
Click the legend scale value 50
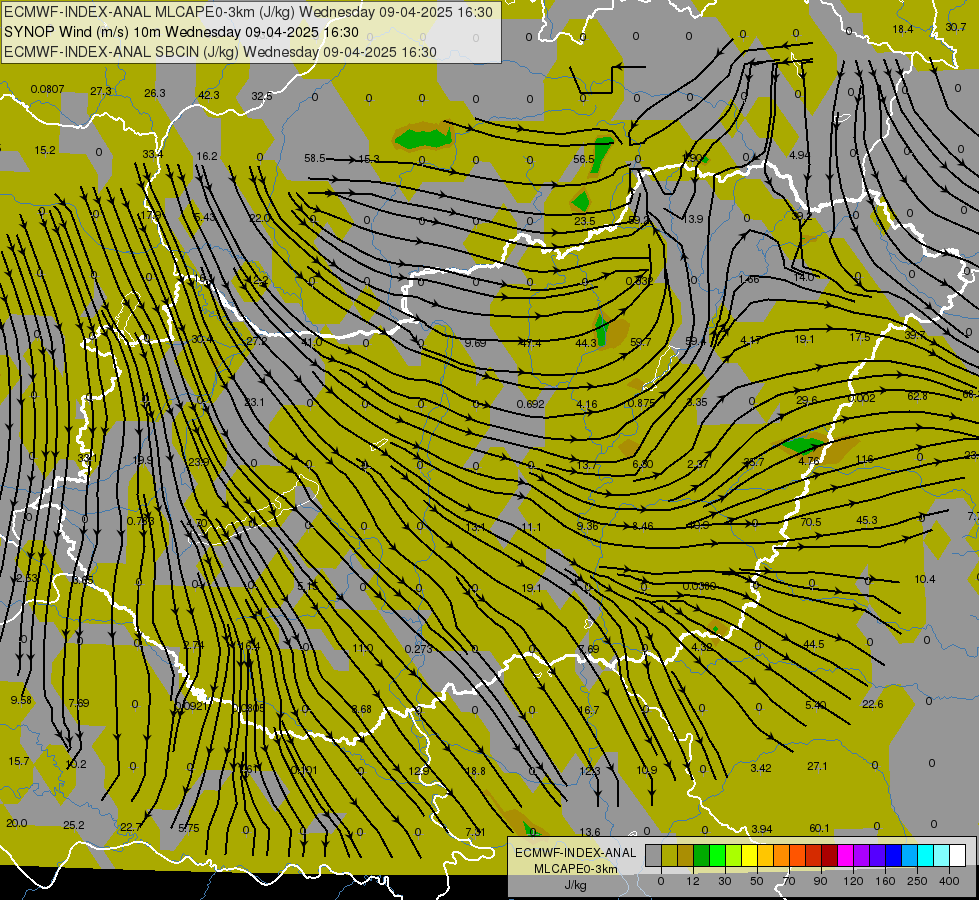click(756, 881)
